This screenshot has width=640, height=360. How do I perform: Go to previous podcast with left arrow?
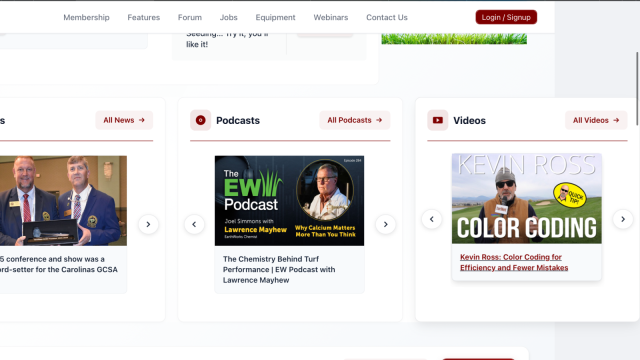click(194, 224)
